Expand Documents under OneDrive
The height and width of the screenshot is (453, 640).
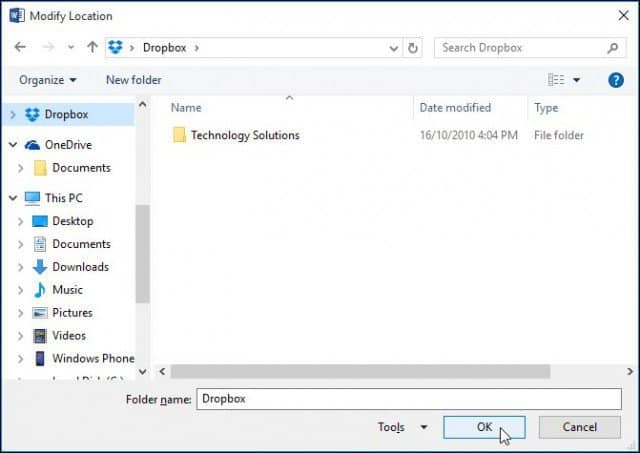(20, 168)
